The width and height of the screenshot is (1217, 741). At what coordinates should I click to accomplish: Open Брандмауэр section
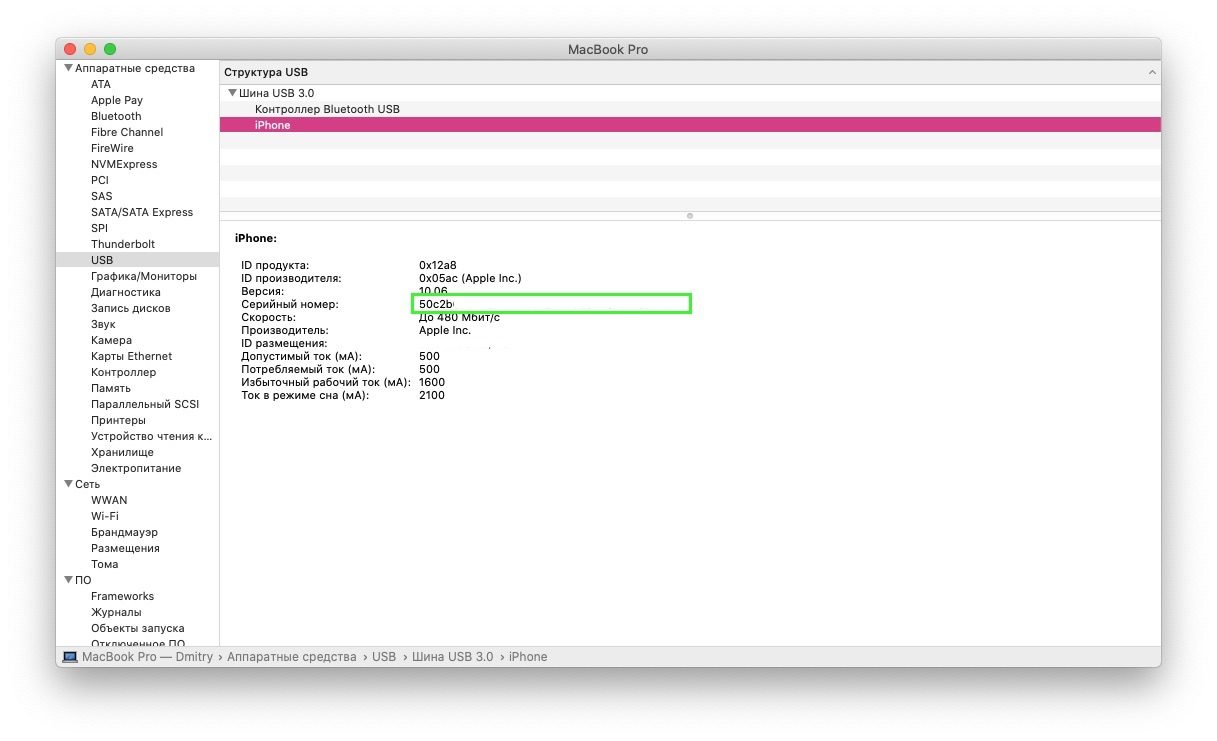point(124,532)
